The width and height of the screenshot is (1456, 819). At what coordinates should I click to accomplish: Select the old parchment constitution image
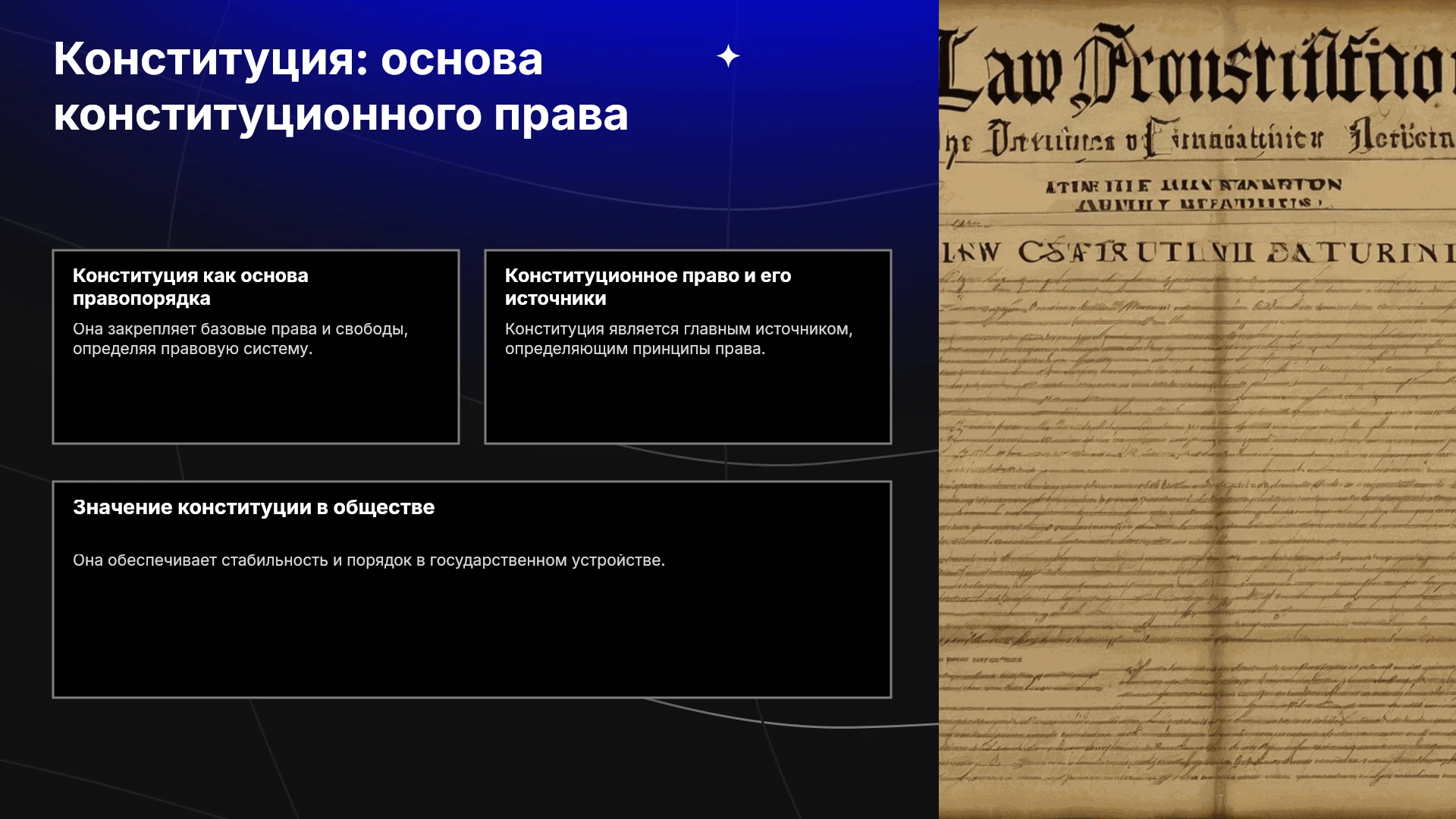click(1197, 409)
